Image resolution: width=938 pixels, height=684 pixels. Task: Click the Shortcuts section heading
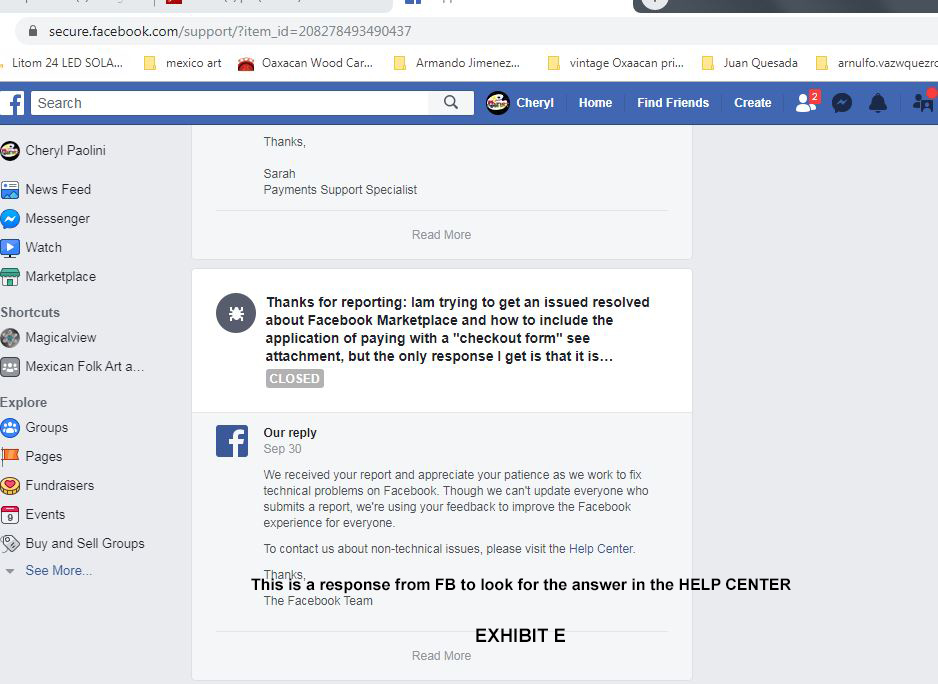tap(30, 312)
